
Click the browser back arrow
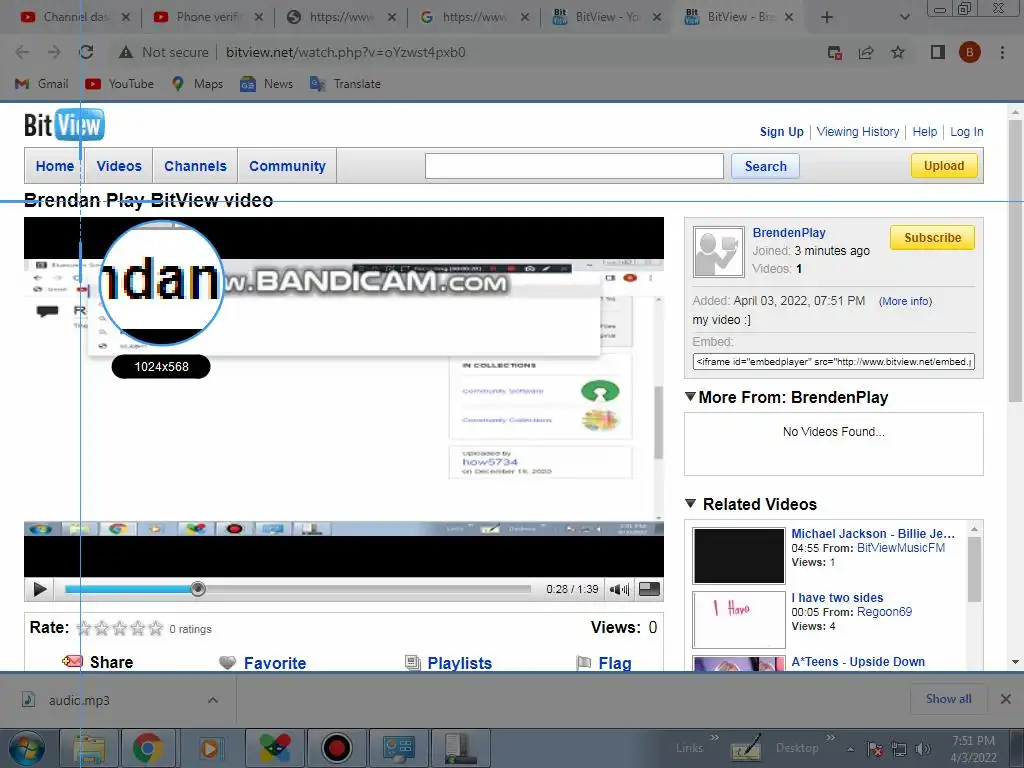point(22,52)
